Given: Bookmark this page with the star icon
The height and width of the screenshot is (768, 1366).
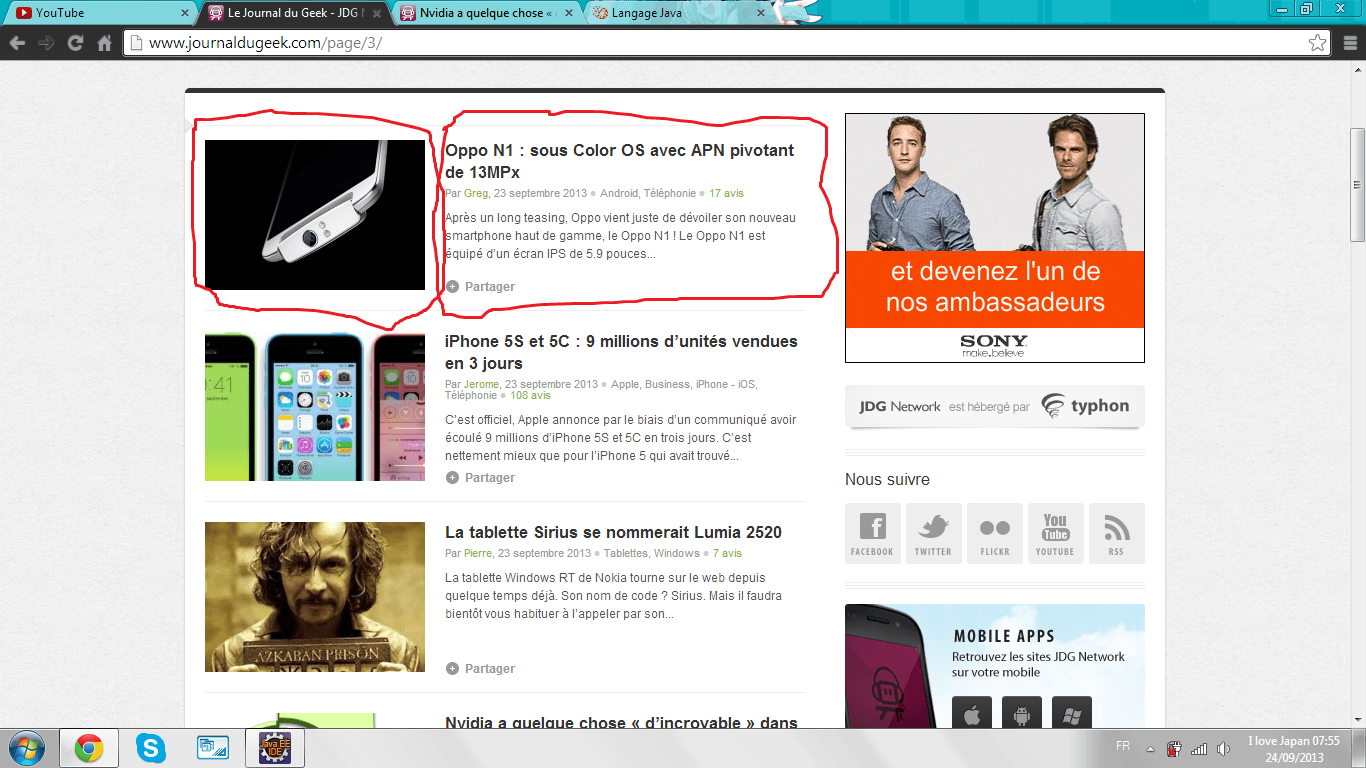Looking at the screenshot, I should (x=1318, y=43).
